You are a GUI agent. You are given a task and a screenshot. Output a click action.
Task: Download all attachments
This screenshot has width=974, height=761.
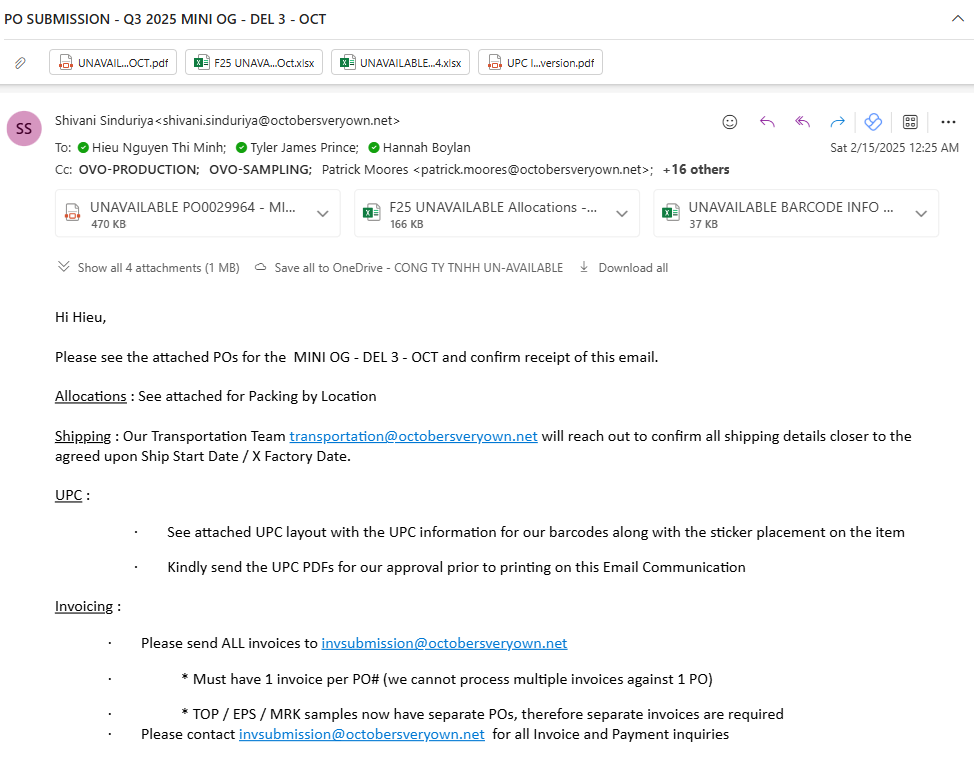(x=624, y=268)
